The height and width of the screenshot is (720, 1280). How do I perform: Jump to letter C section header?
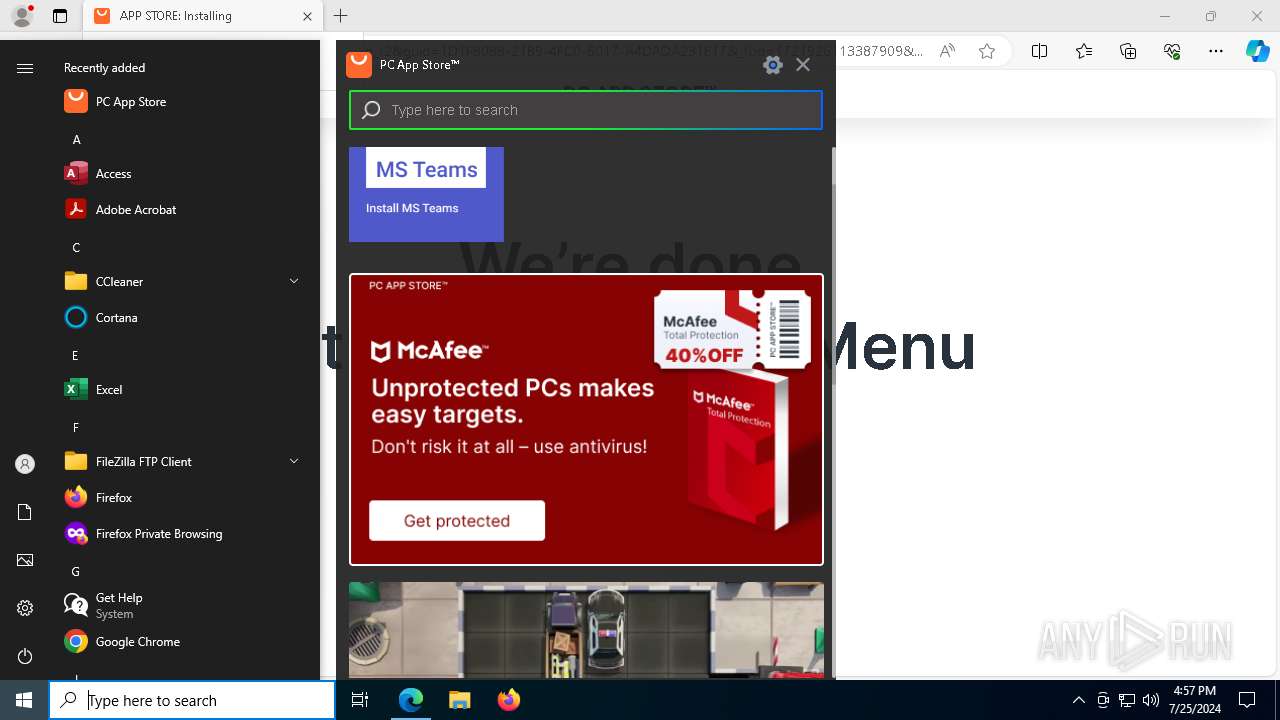[76, 248]
